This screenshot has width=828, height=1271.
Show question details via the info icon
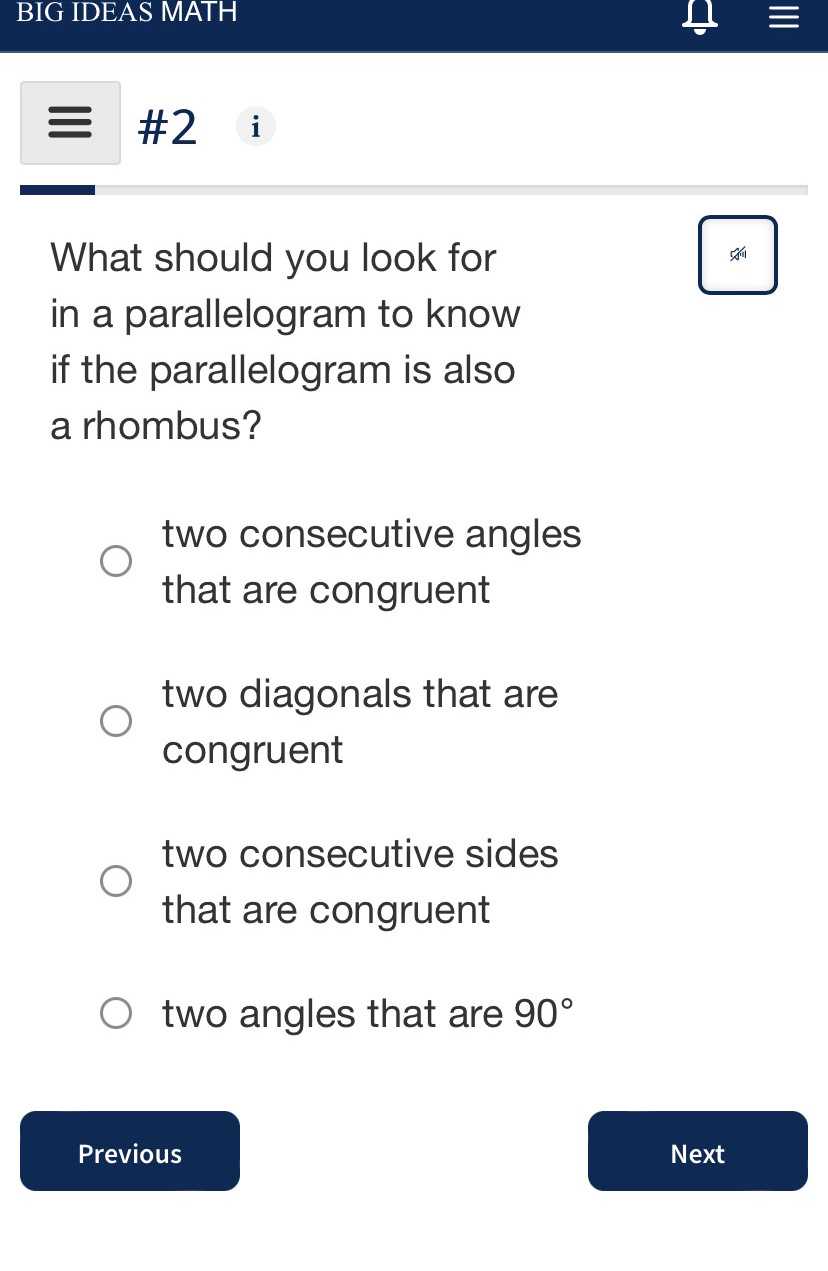point(255,126)
